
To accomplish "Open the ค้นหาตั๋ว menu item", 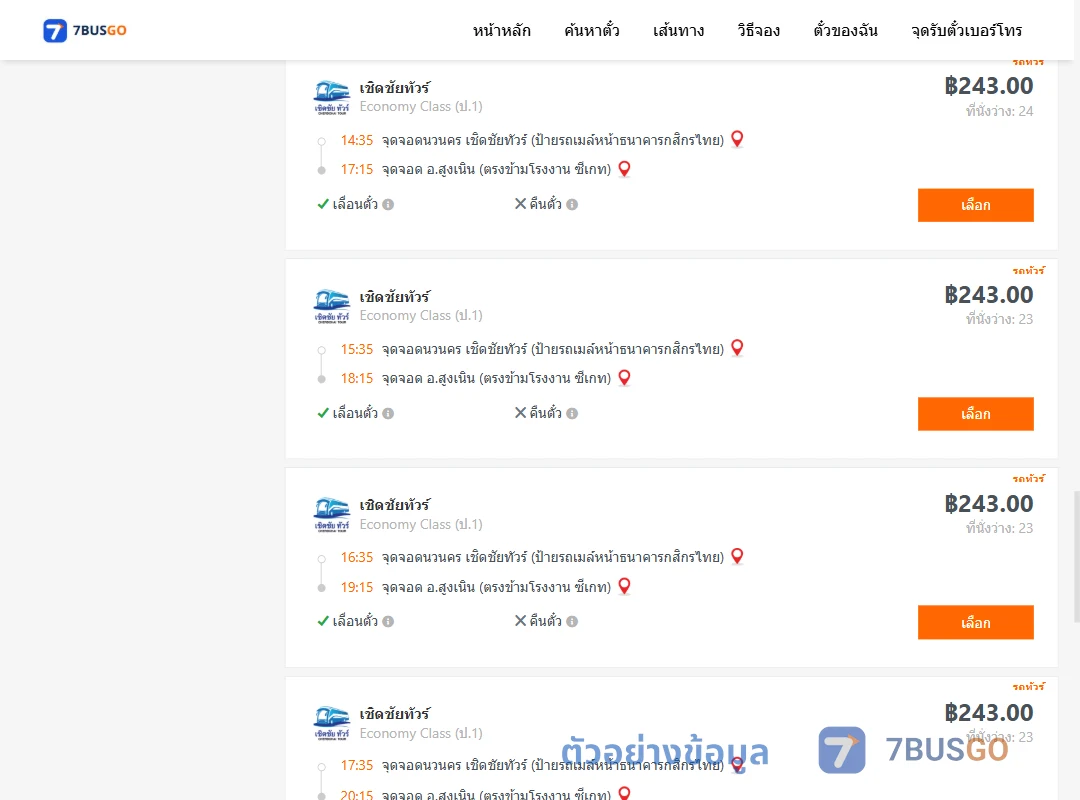I will [x=592, y=30].
